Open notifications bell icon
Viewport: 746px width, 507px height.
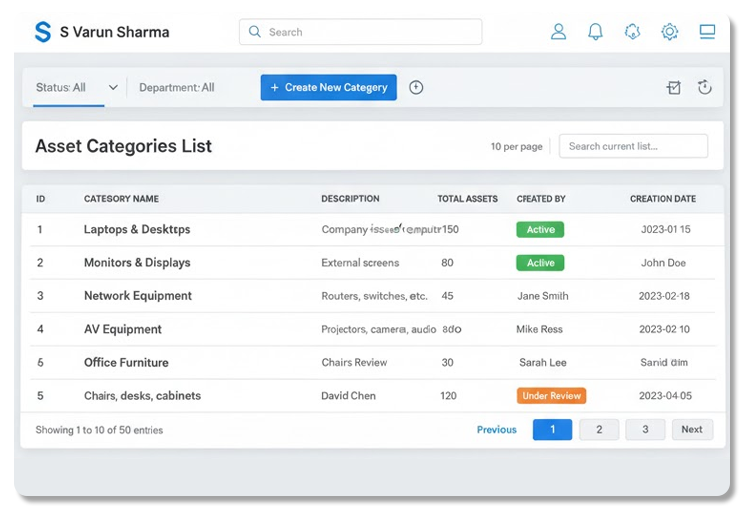tap(595, 32)
